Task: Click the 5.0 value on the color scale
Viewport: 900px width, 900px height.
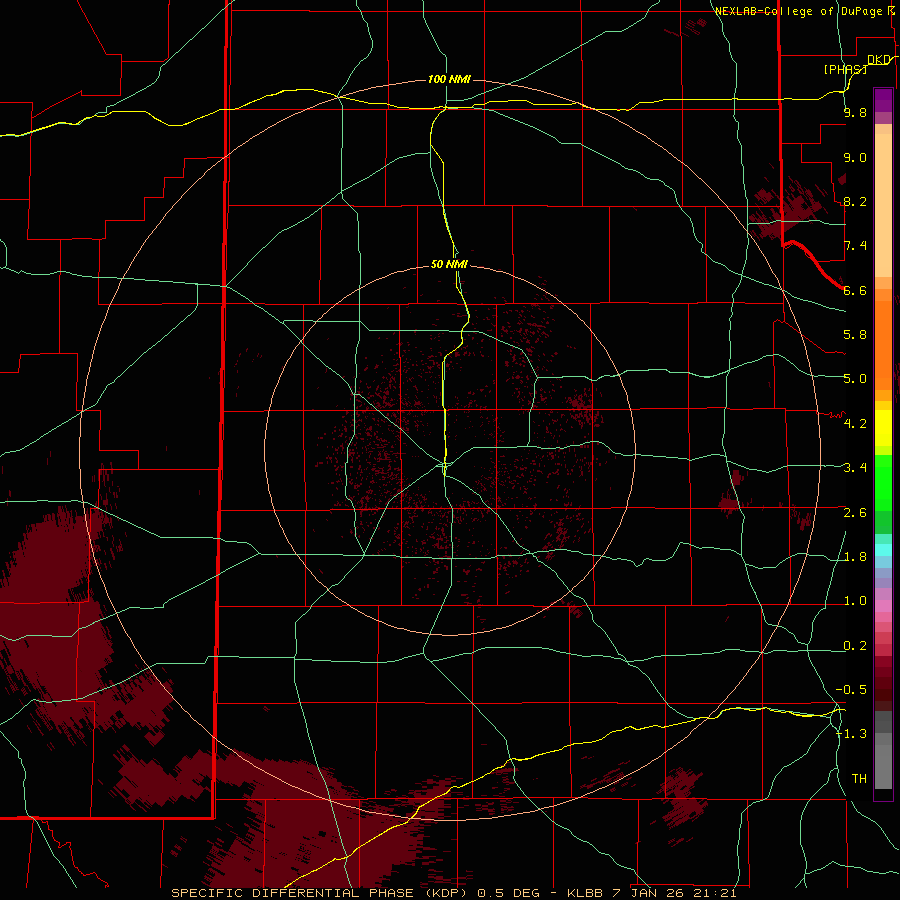Action: point(855,379)
